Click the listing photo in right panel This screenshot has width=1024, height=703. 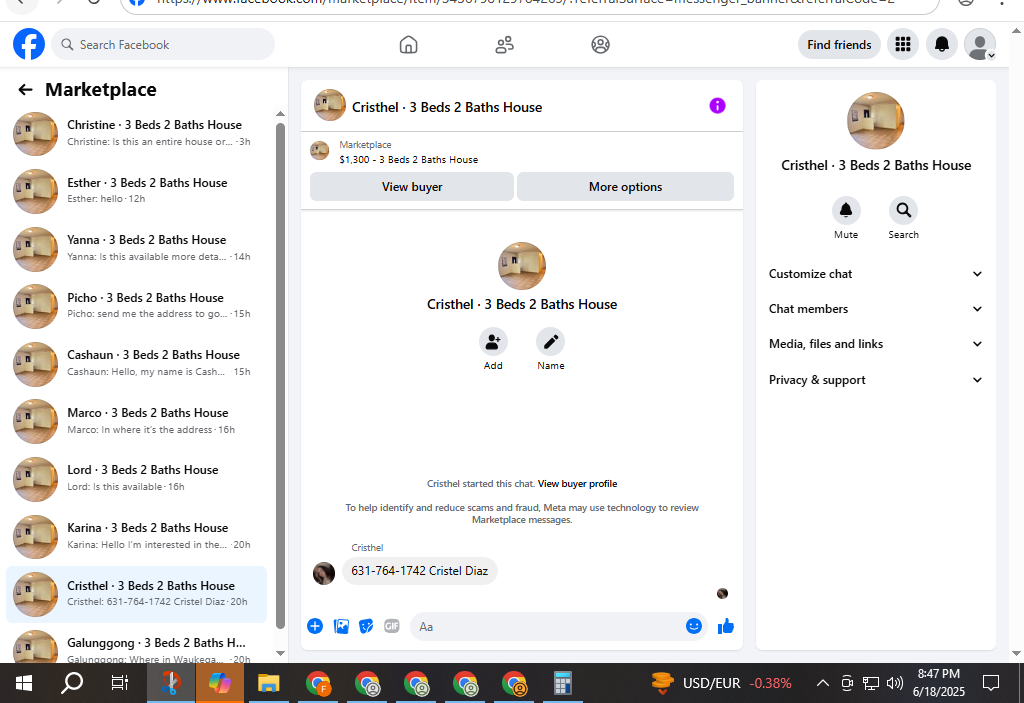876,121
